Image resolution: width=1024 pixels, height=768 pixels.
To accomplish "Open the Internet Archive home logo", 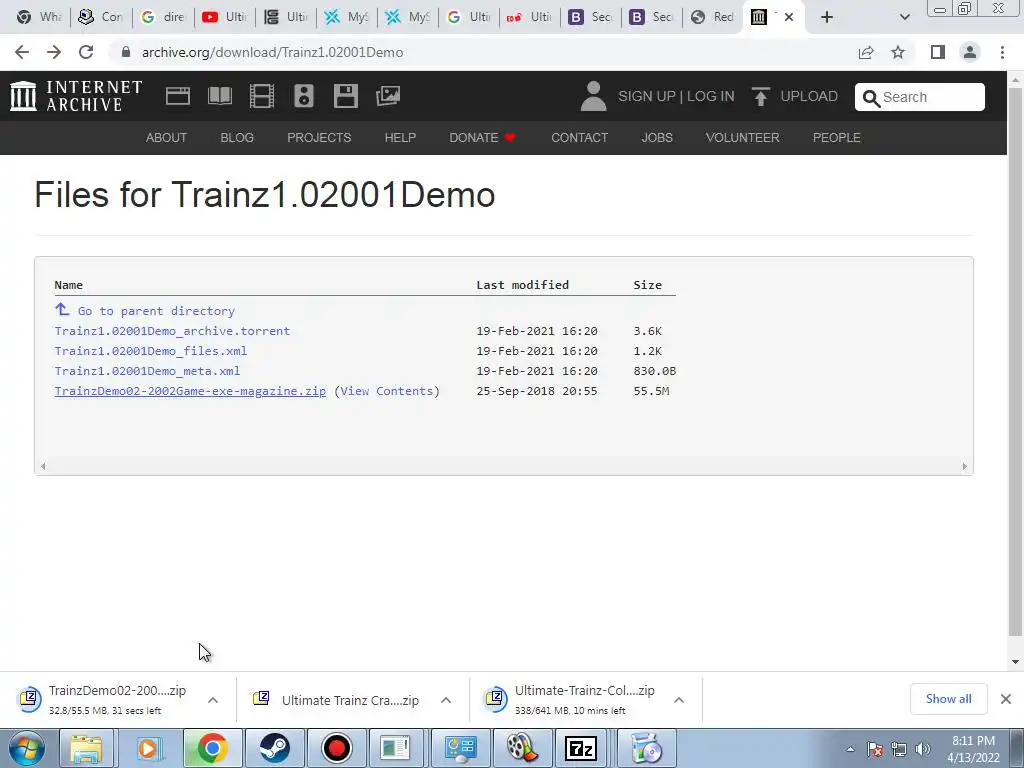I will [76, 96].
